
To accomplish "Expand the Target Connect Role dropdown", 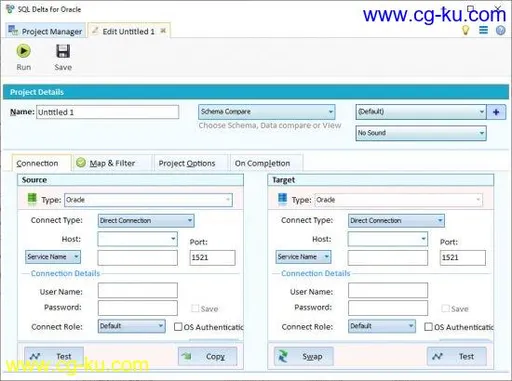I will pos(382,326).
